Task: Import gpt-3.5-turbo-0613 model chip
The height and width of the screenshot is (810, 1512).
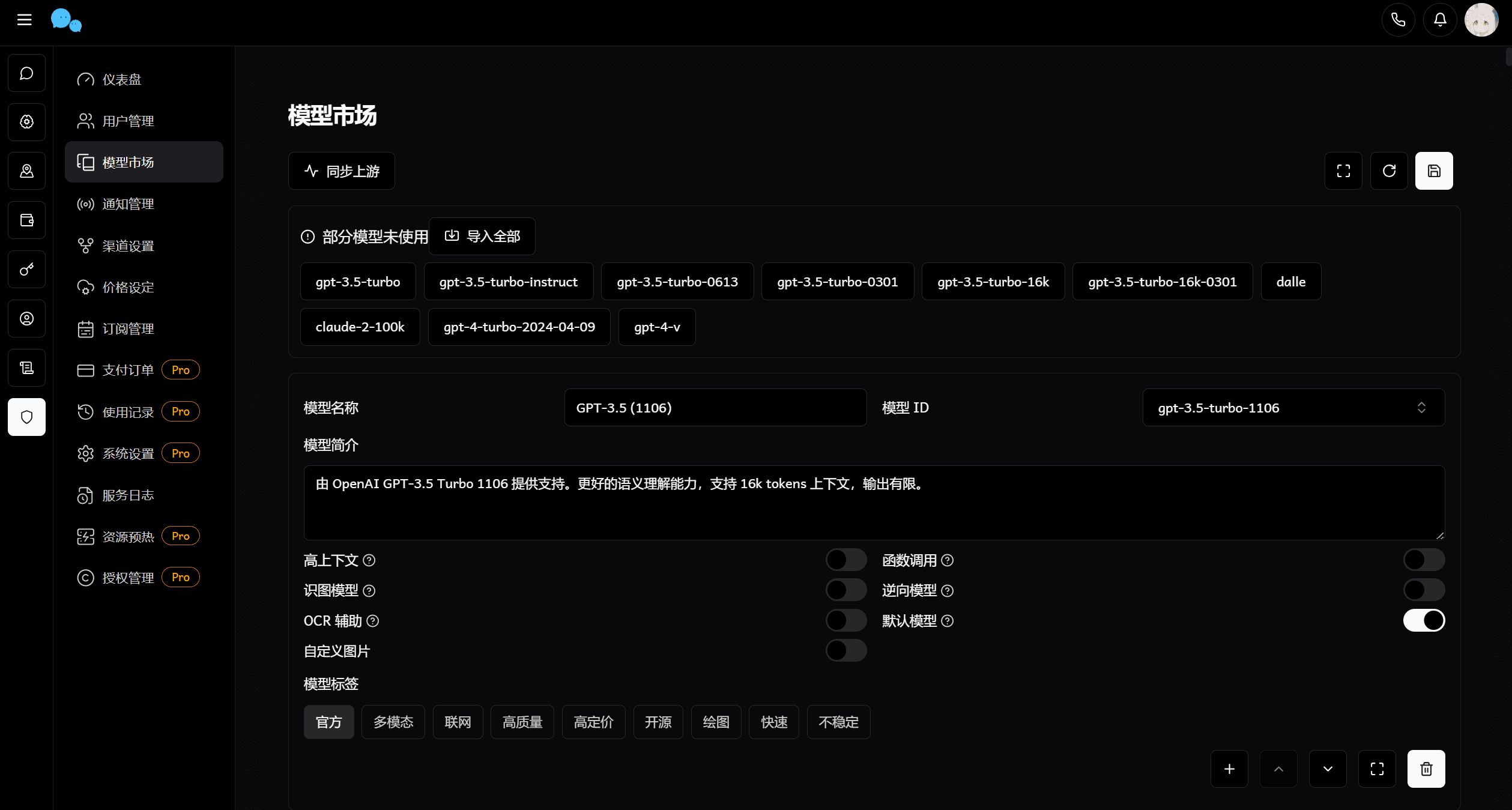Action: (677, 282)
